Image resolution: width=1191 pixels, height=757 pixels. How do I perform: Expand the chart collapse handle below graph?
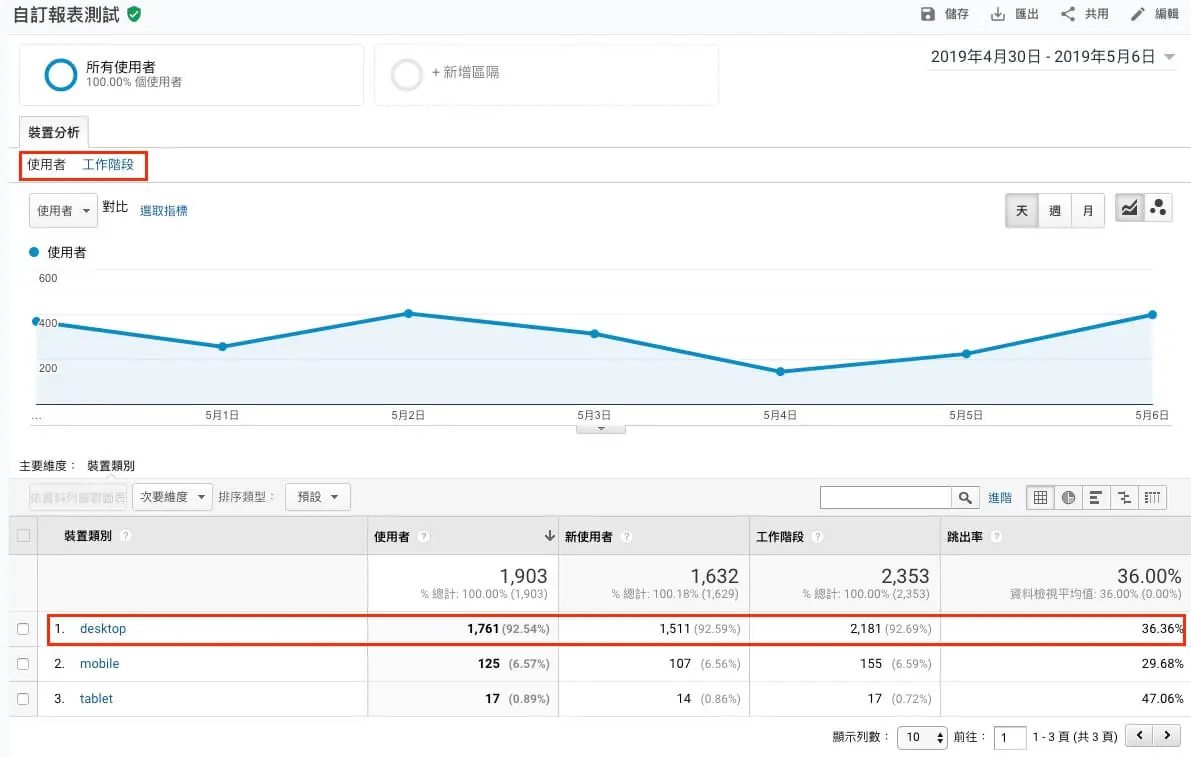[x=601, y=429]
